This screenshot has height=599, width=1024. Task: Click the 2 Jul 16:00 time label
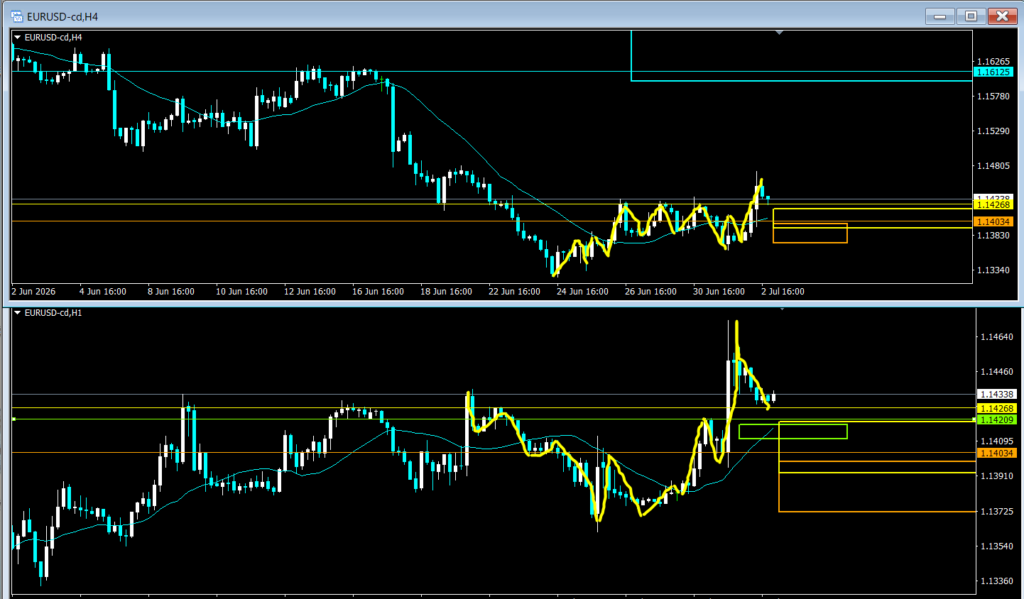pyautogui.click(x=782, y=291)
